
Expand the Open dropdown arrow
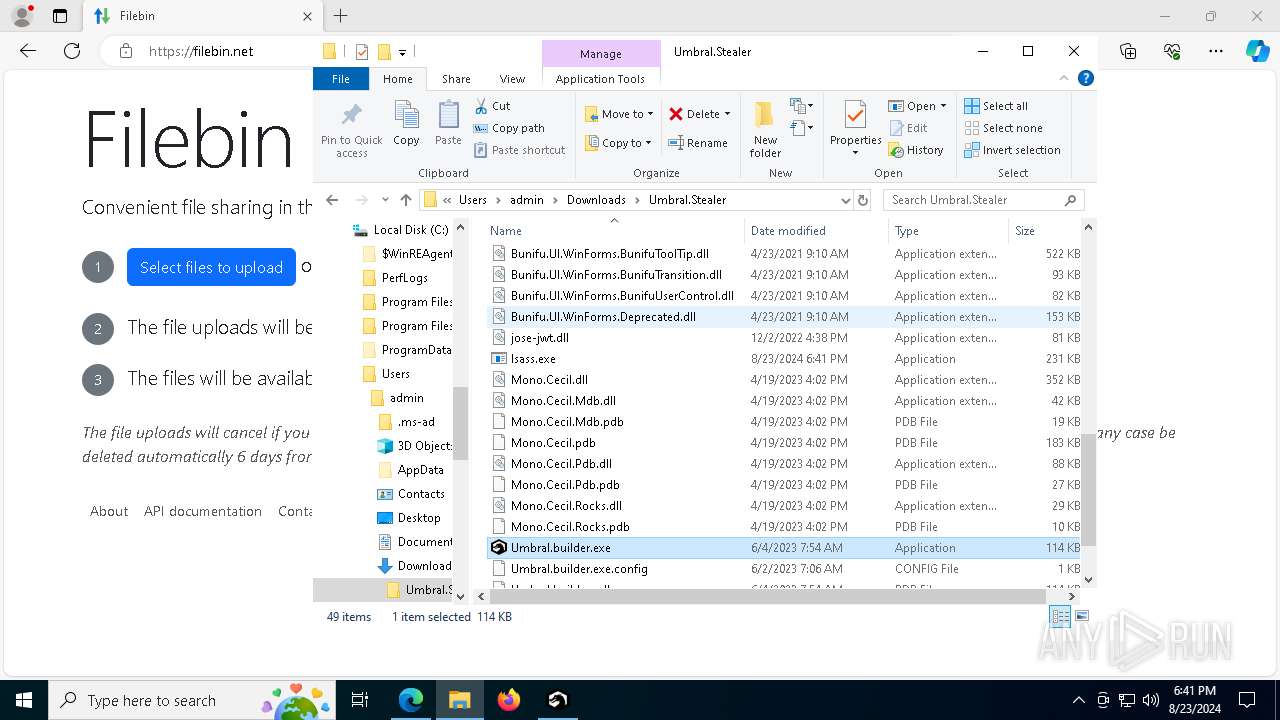tap(943, 106)
